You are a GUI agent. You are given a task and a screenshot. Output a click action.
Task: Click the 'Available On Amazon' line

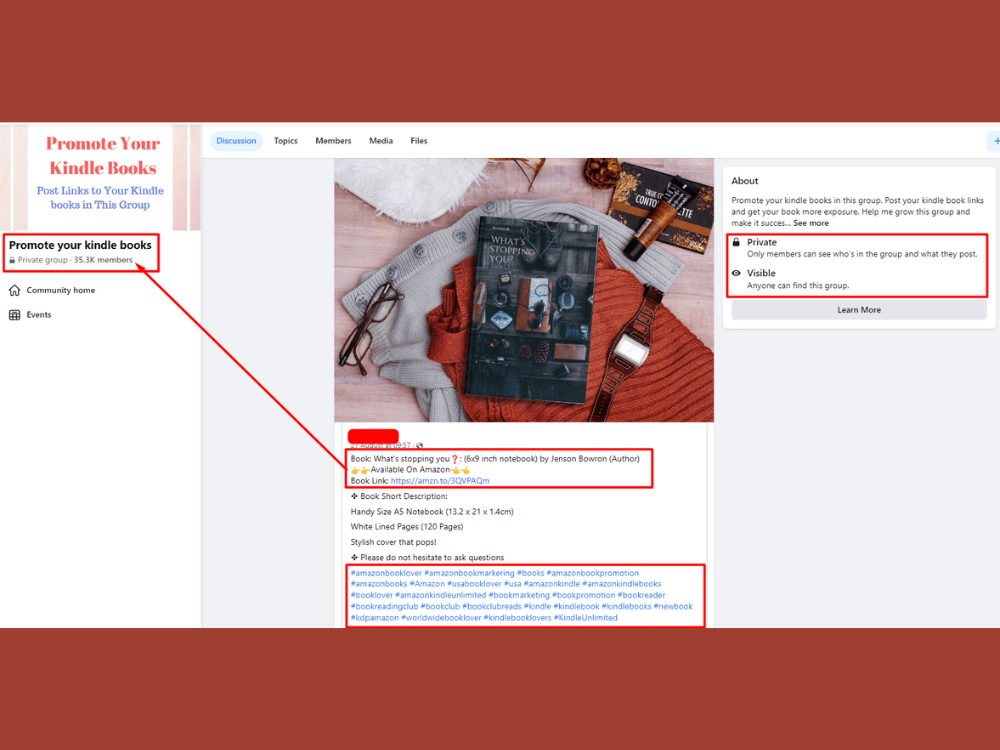410,469
